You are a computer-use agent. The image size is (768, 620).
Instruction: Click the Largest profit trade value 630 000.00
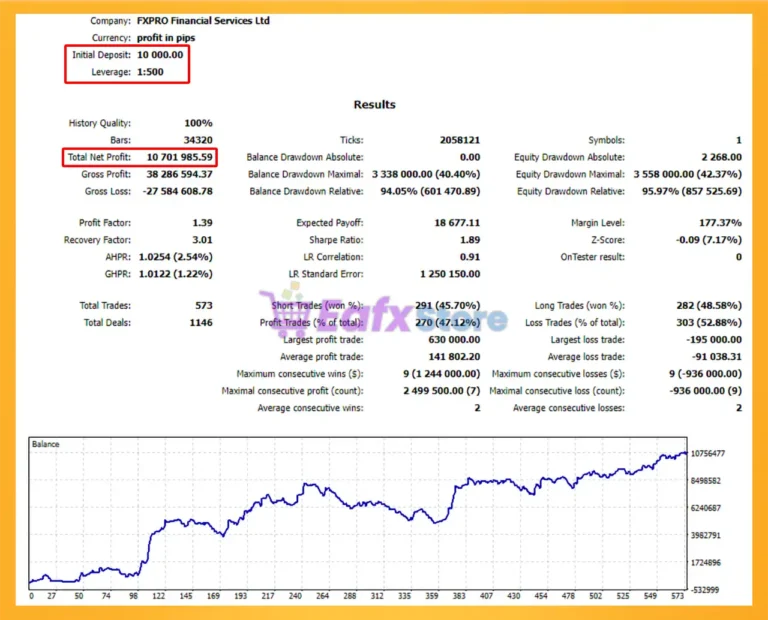455,340
